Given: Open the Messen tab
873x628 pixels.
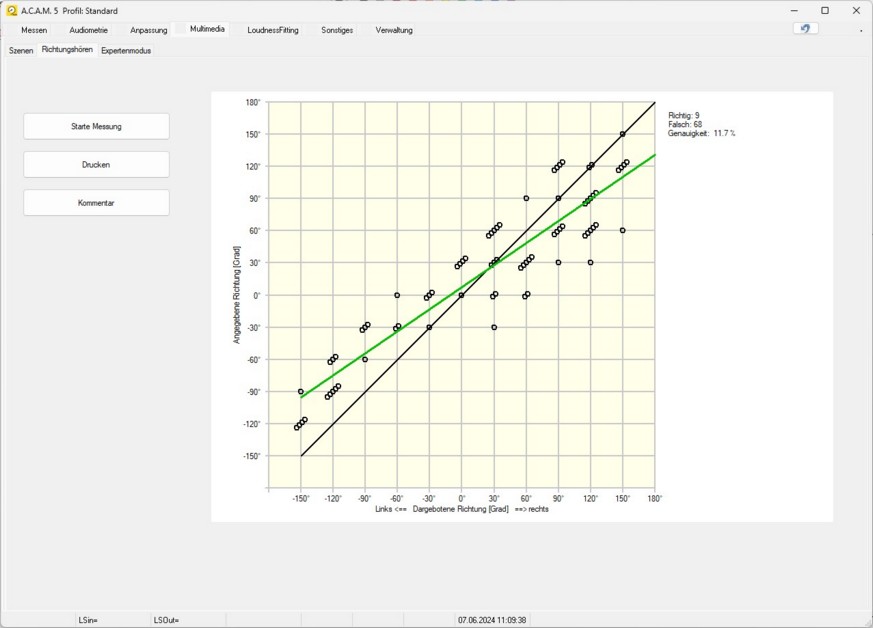Looking at the screenshot, I should click(x=34, y=30).
